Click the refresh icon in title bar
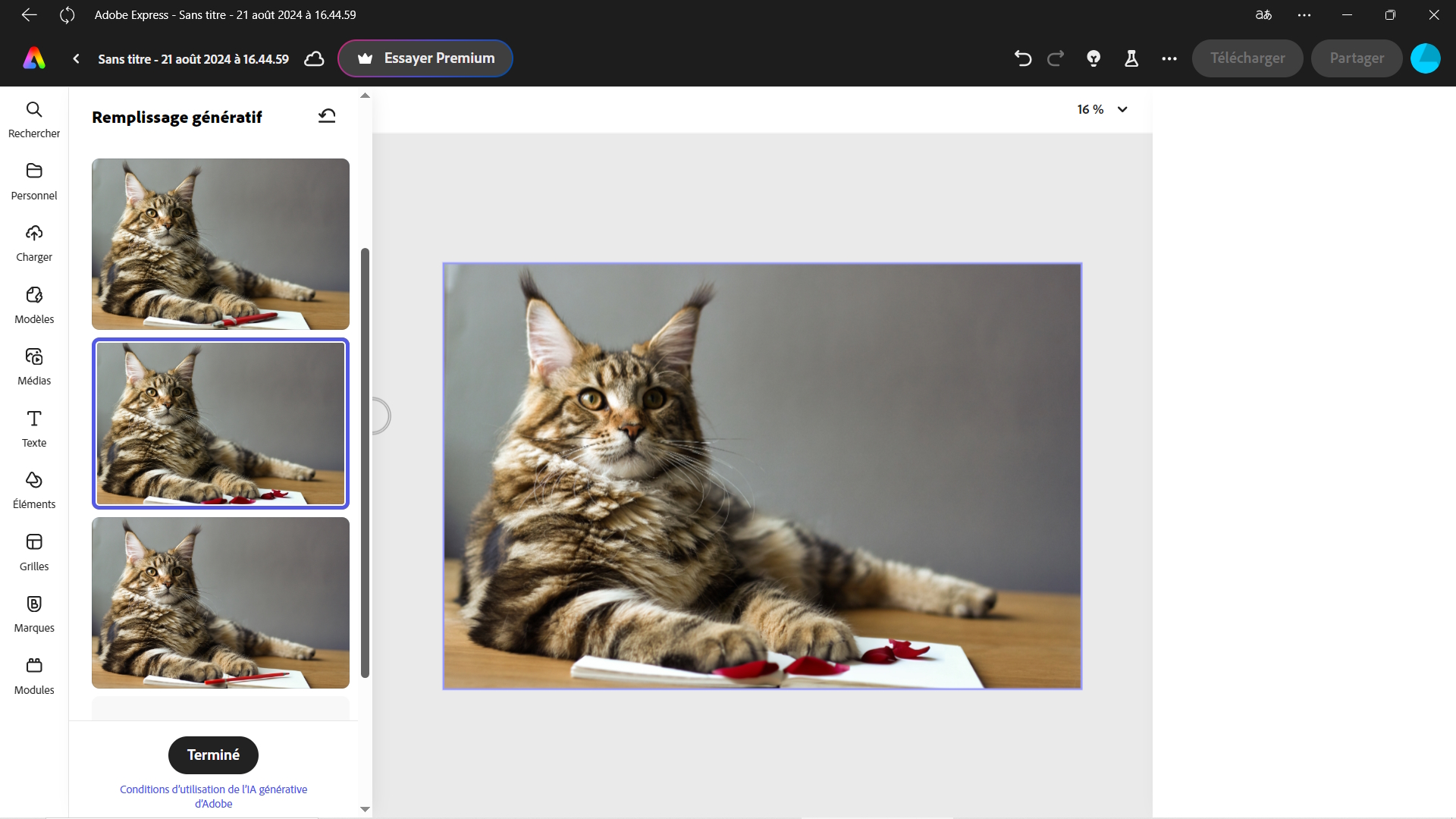 point(67,14)
